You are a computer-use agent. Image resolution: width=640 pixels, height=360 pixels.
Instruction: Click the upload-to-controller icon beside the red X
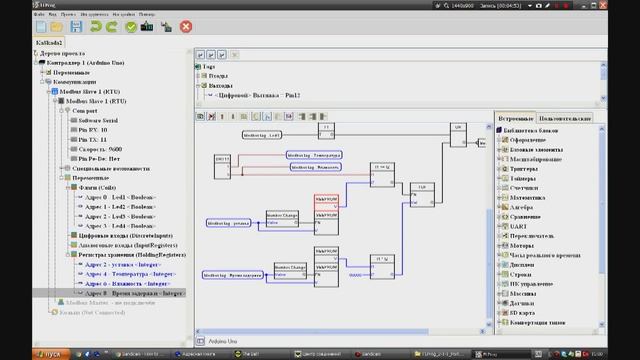tap(166, 27)
